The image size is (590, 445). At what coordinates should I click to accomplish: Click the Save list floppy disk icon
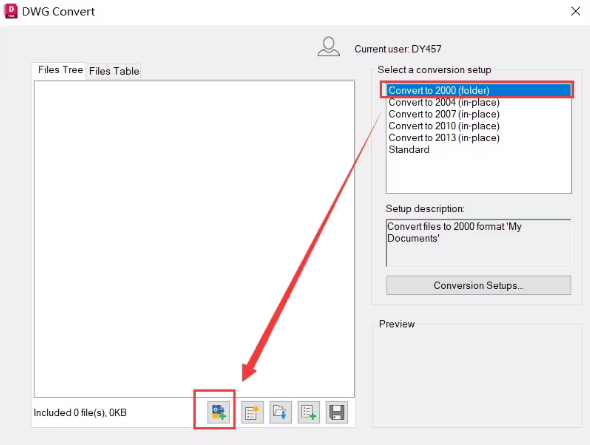click(337, 412)
